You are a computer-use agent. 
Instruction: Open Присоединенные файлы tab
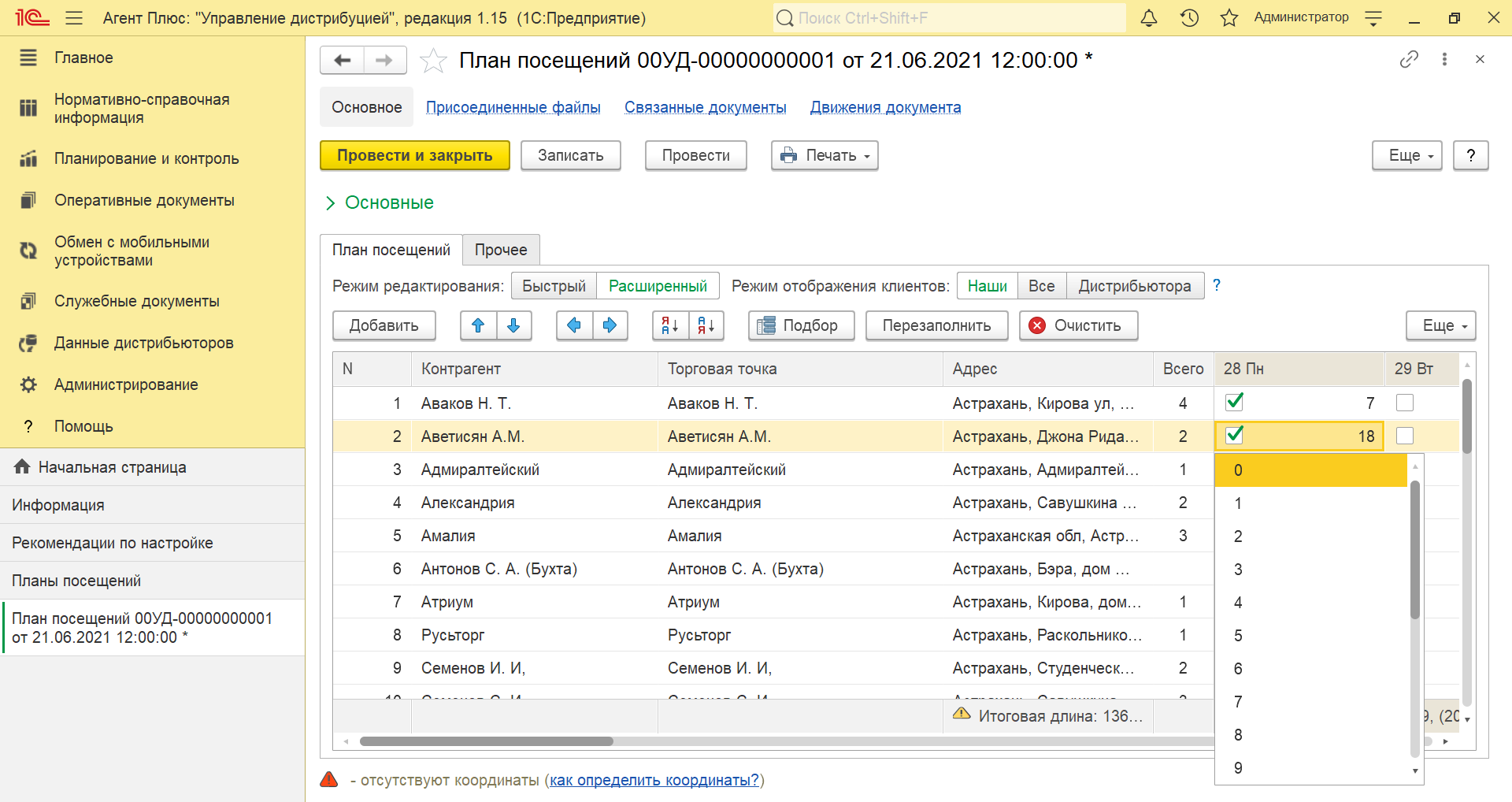513,107
